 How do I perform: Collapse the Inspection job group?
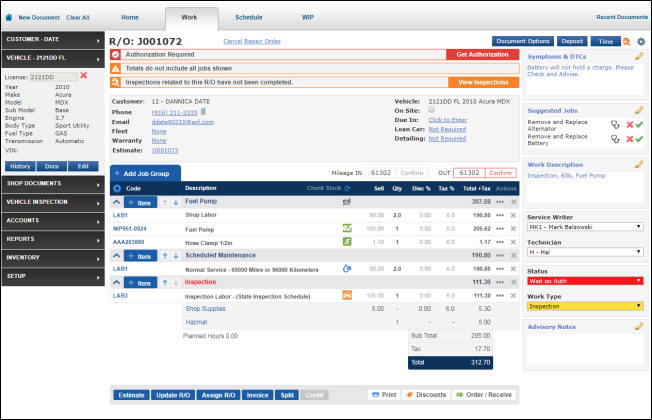coord(117,282)
